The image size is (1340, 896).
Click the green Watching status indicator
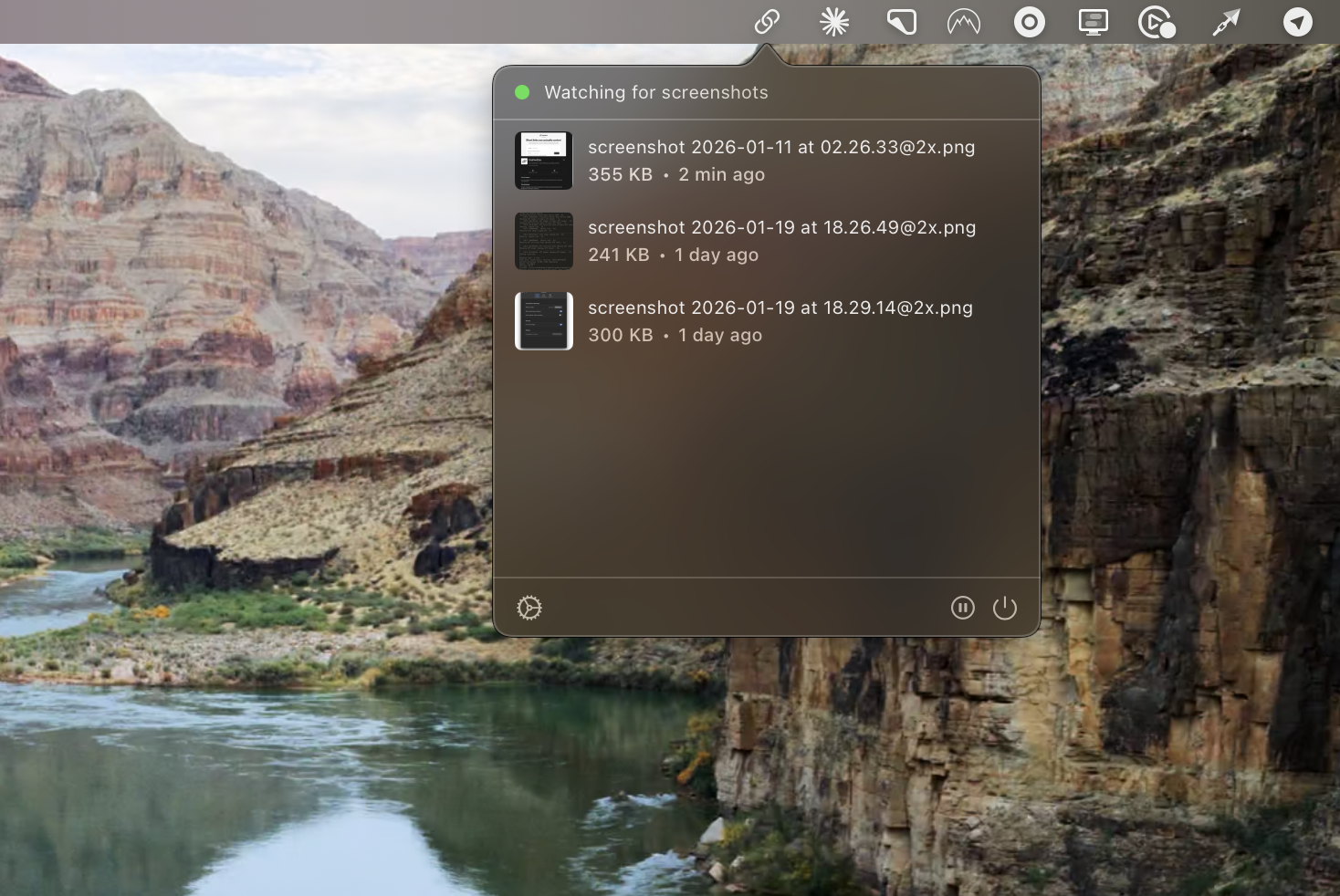click(x=522, y=92)
